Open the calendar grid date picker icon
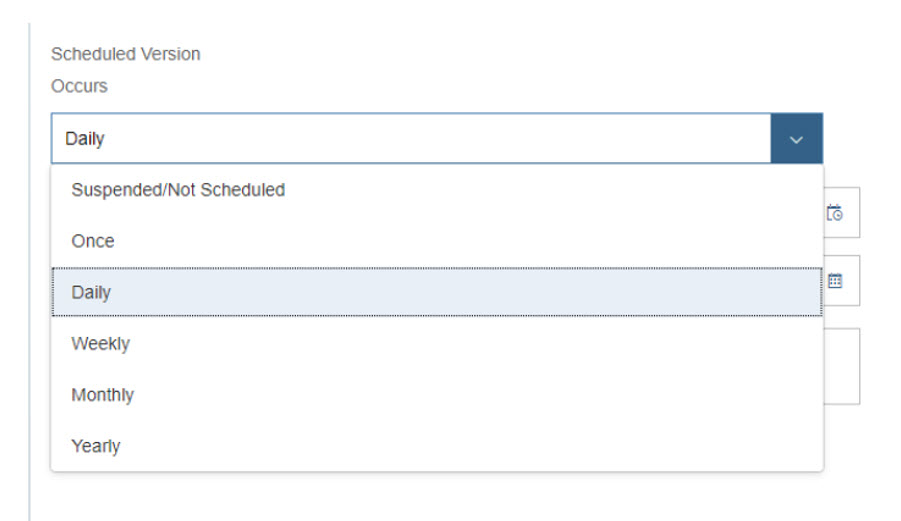This screenshot has height=521, width=901. coord(835,281)
